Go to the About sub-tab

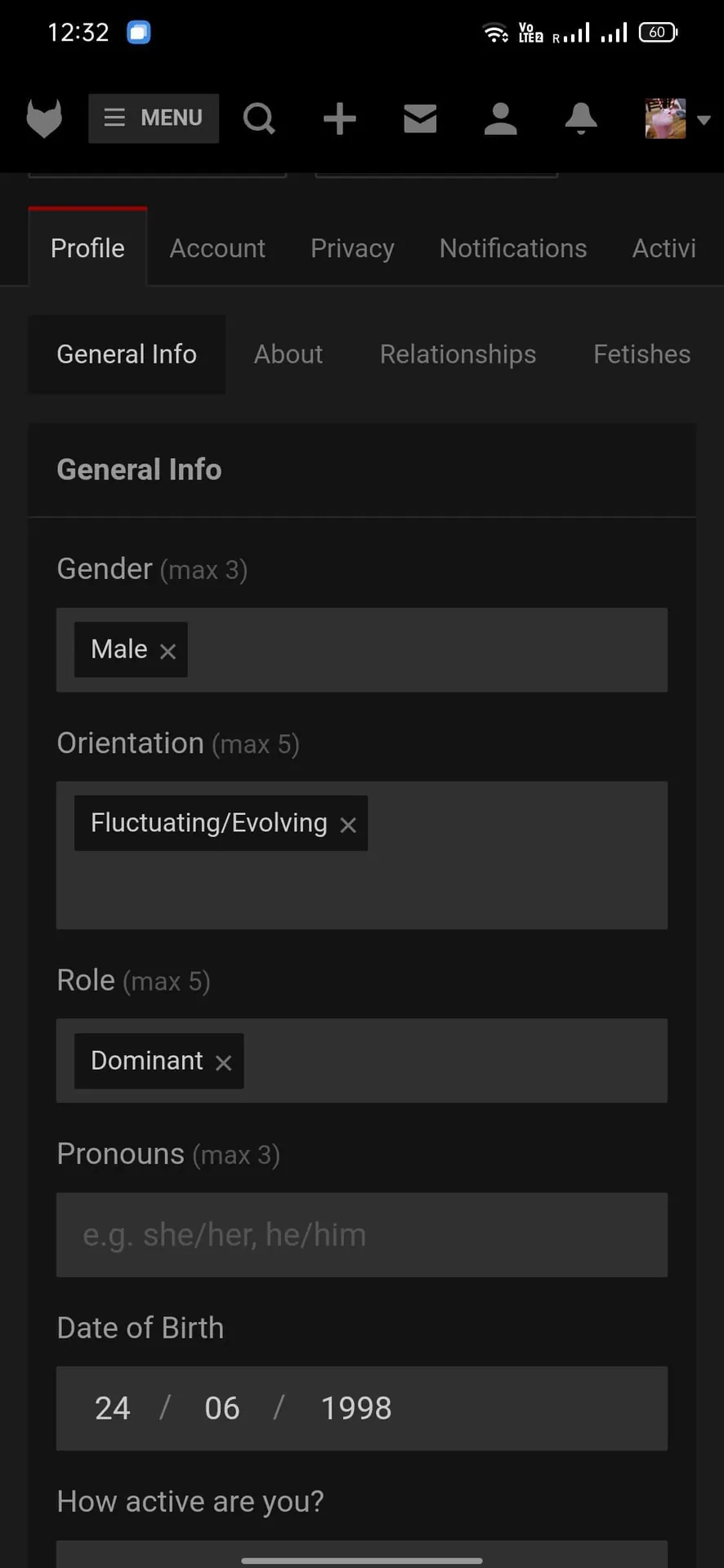288,354
